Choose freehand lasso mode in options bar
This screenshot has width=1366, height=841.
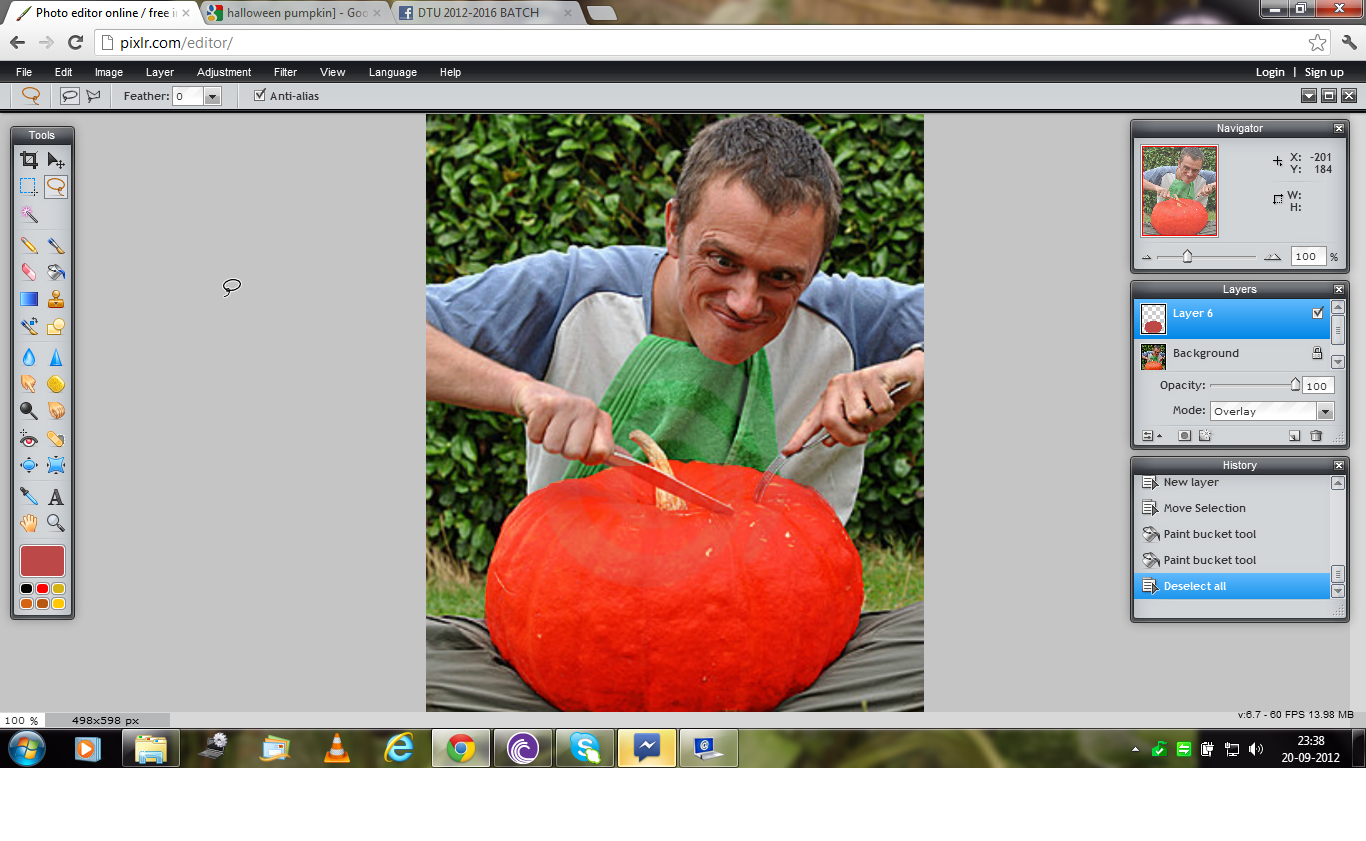tap(70, 96)
